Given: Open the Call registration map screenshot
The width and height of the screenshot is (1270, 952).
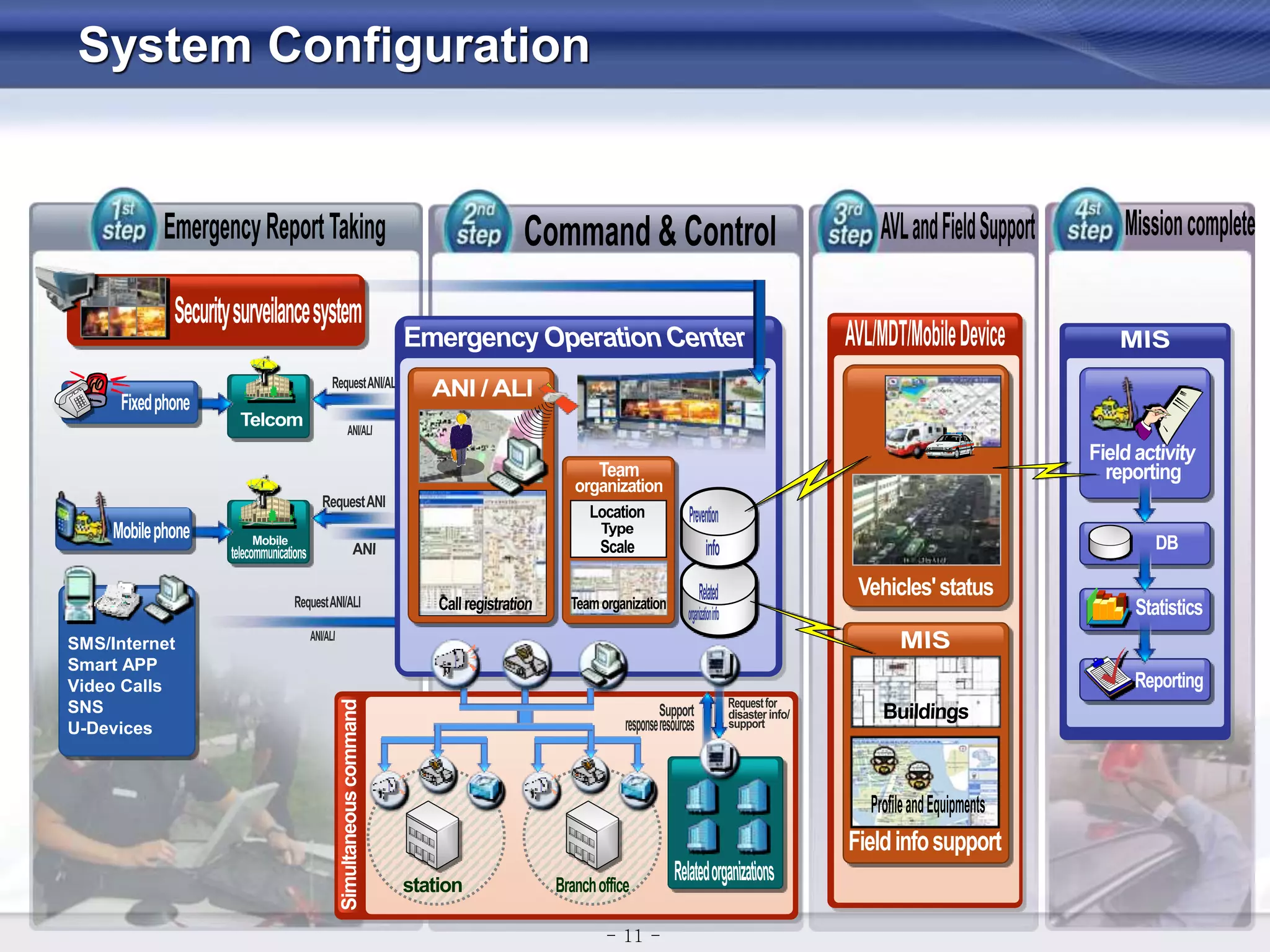Looking at the screenshot, I should pos(482,552).
